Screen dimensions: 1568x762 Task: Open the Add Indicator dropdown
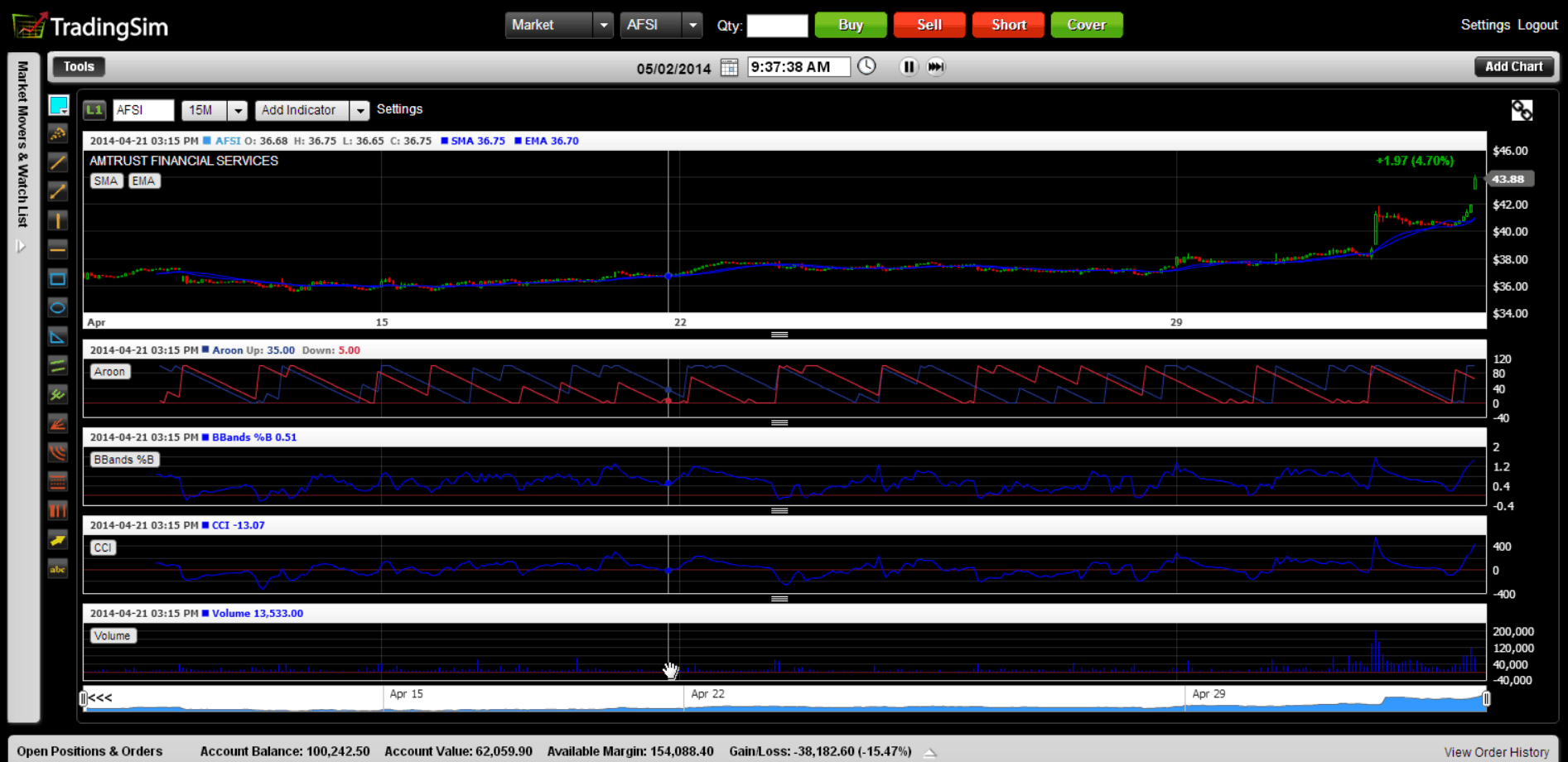coord(359,110)
